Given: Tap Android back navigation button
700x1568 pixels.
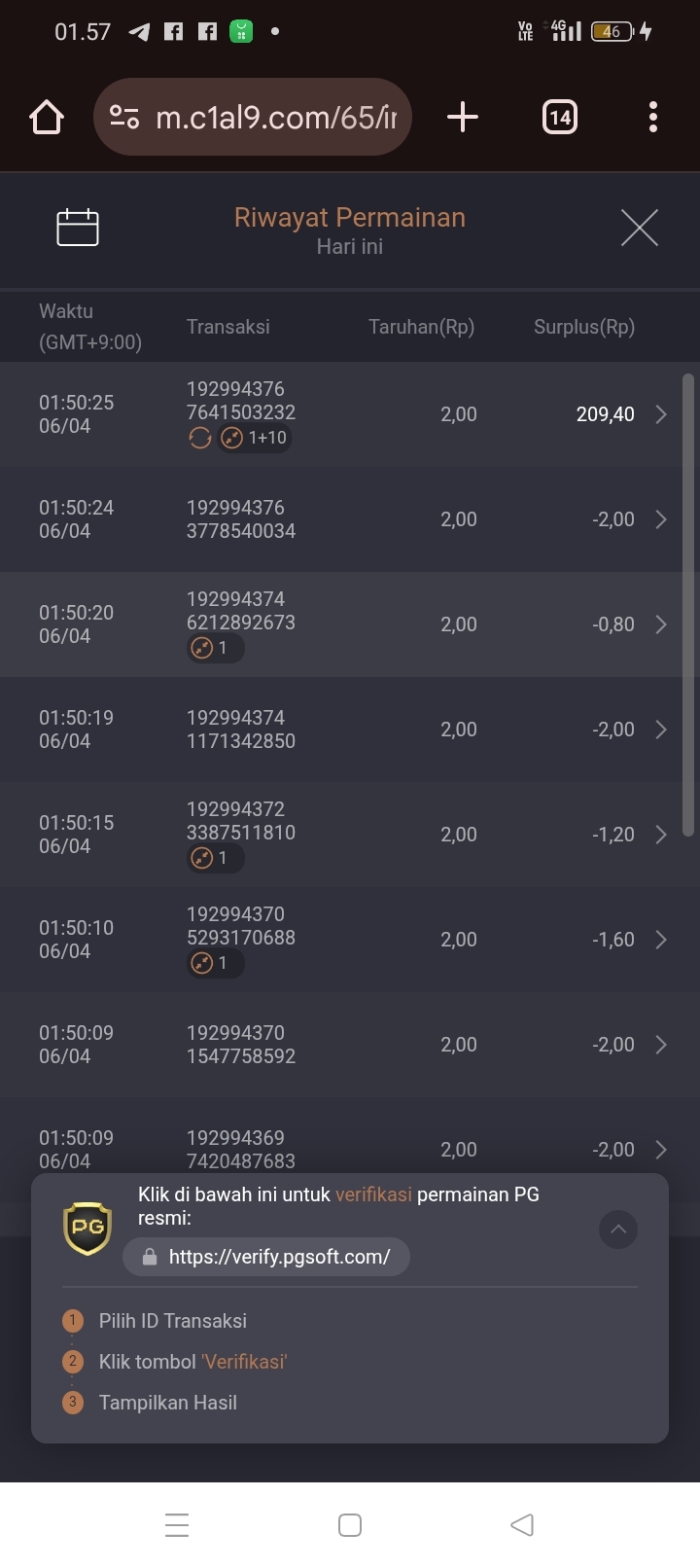Looking at the screenshot, I should tap(522, 1524).
